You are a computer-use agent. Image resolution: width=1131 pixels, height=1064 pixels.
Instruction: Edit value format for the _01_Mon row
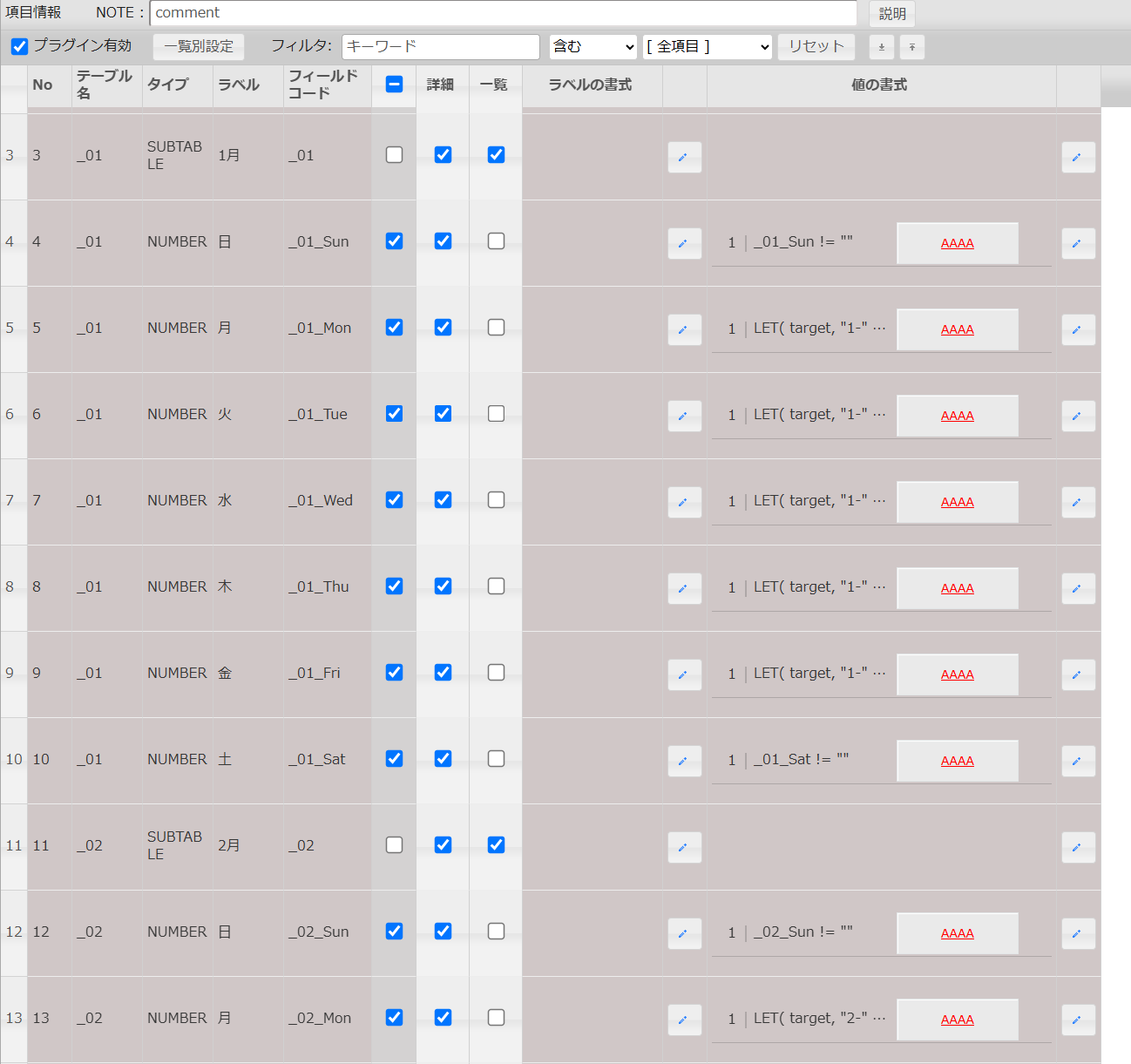click(1078, 329)
